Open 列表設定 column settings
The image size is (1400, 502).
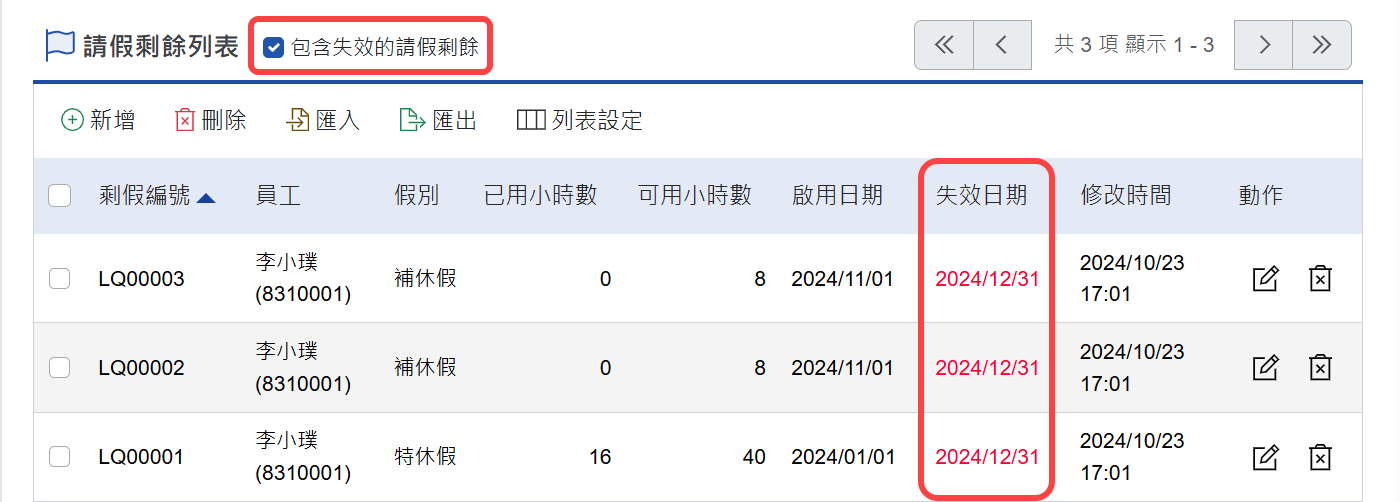579,121
